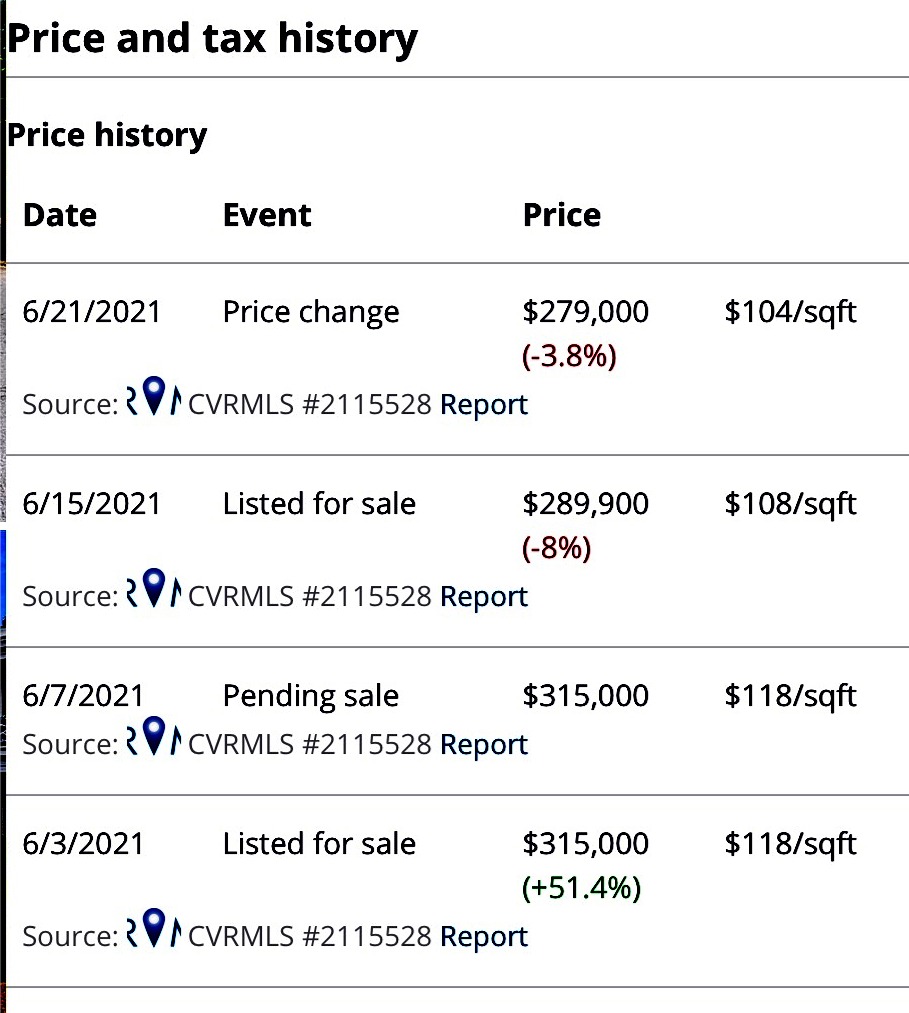Select the $279,000 price value

tap(585, 312)
